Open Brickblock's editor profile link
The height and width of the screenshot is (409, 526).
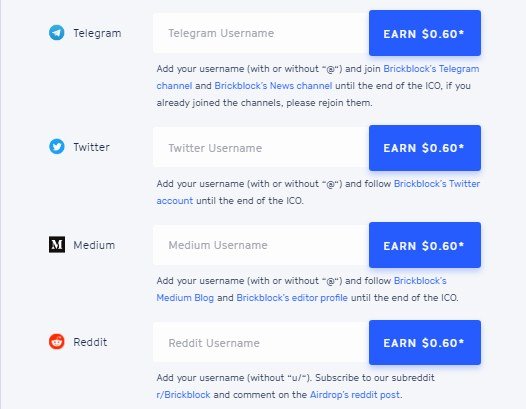click(292, 298)
